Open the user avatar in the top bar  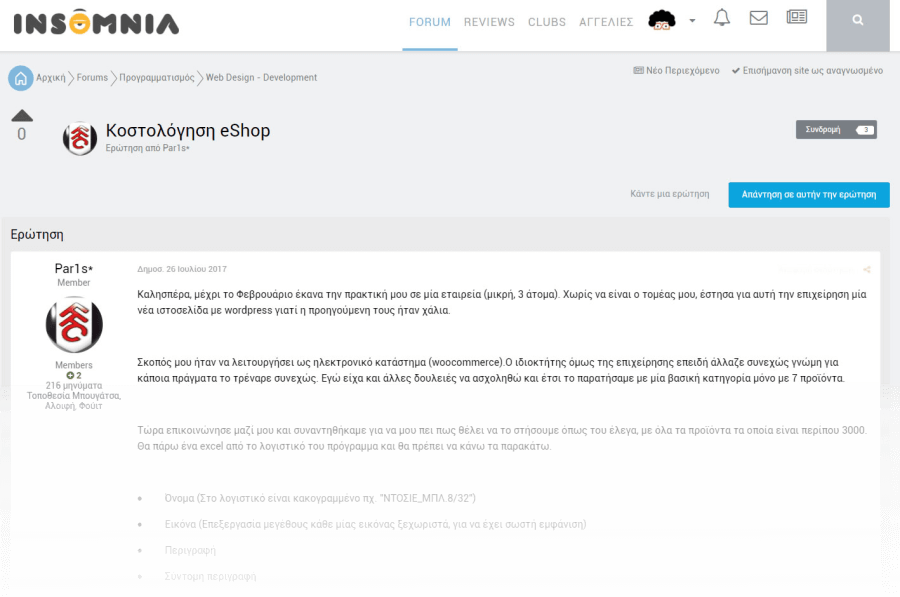point(663,20)
